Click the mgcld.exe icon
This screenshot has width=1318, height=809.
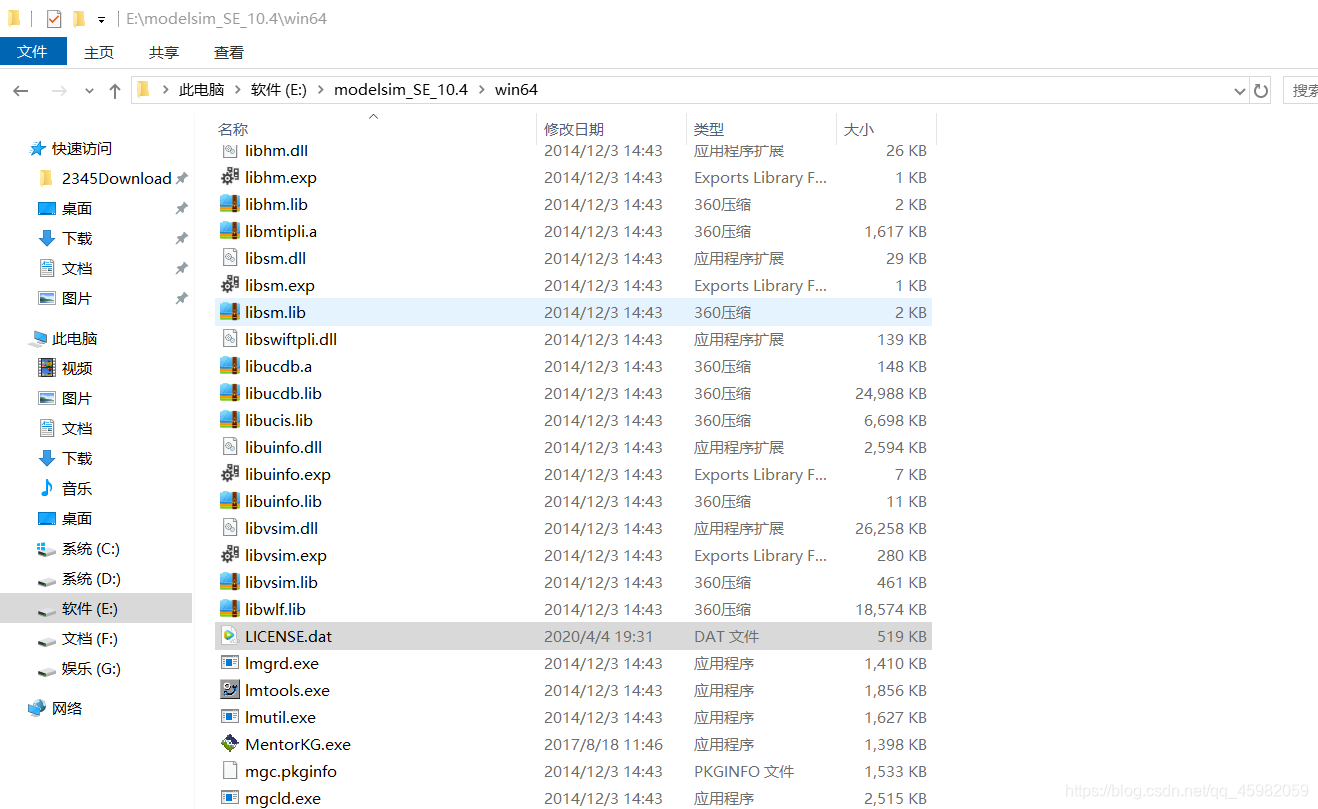pos(230,798)
